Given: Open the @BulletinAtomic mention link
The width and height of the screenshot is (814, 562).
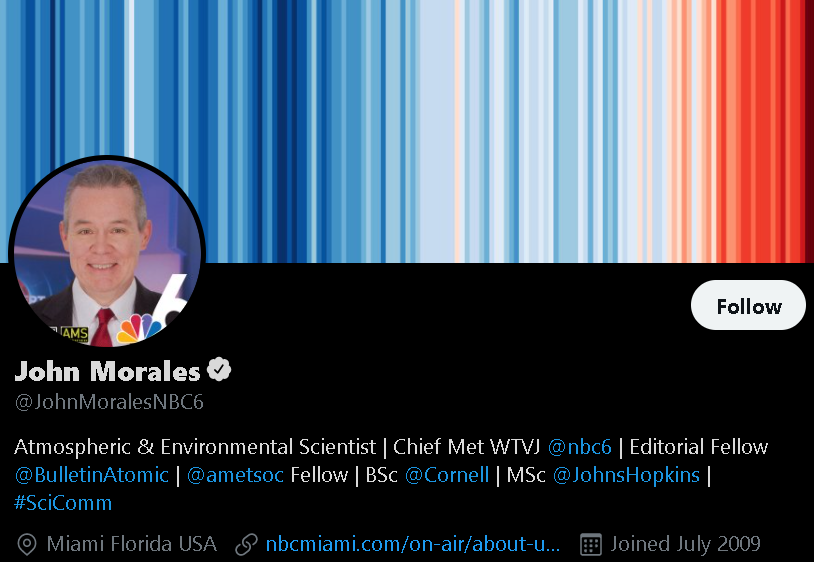Looking at the screenshot, I should (x=91, y=475).
